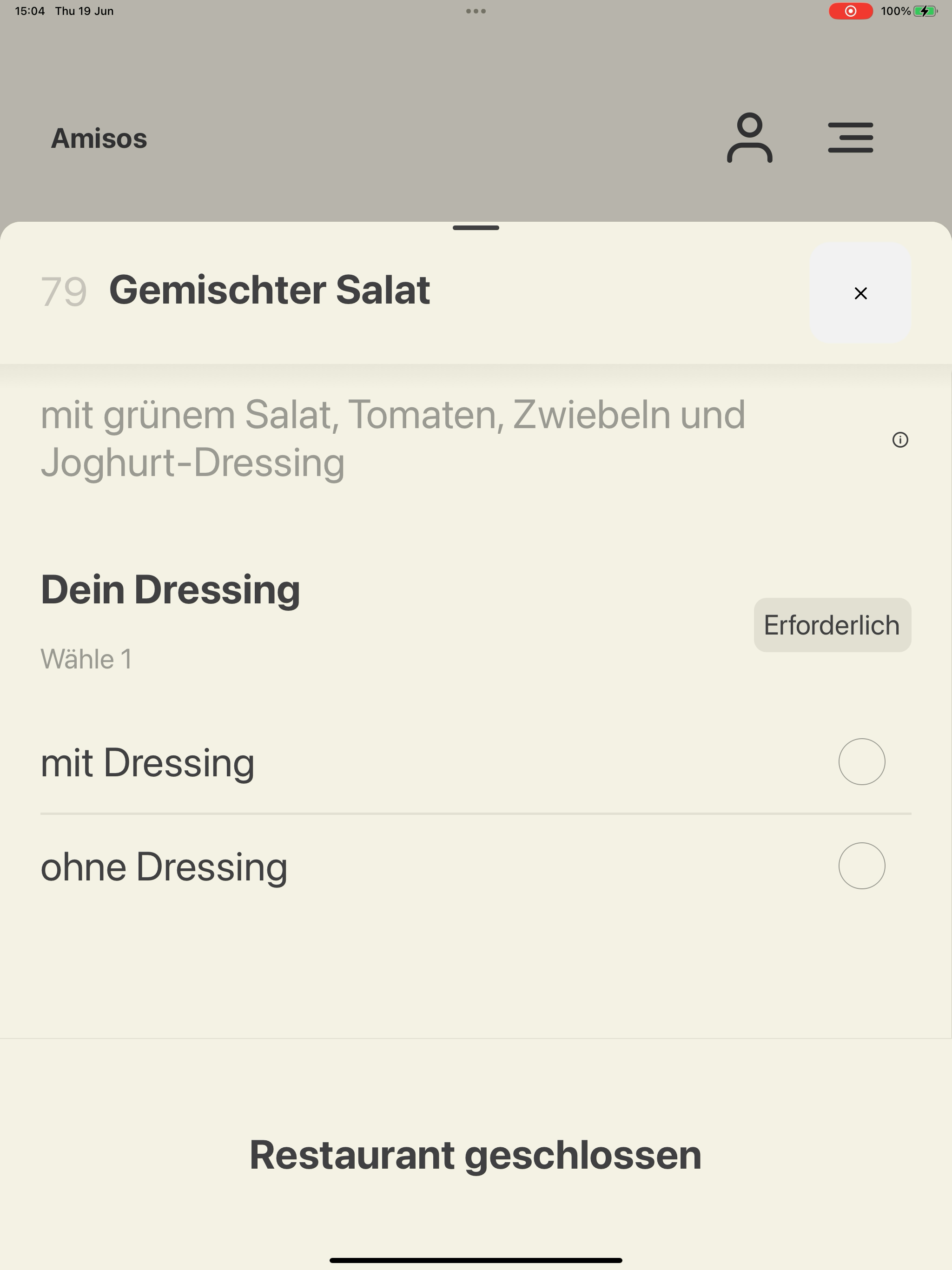
Task: Tap the allergen info icon
Action: pyautogui.click(x=900, y=440)
